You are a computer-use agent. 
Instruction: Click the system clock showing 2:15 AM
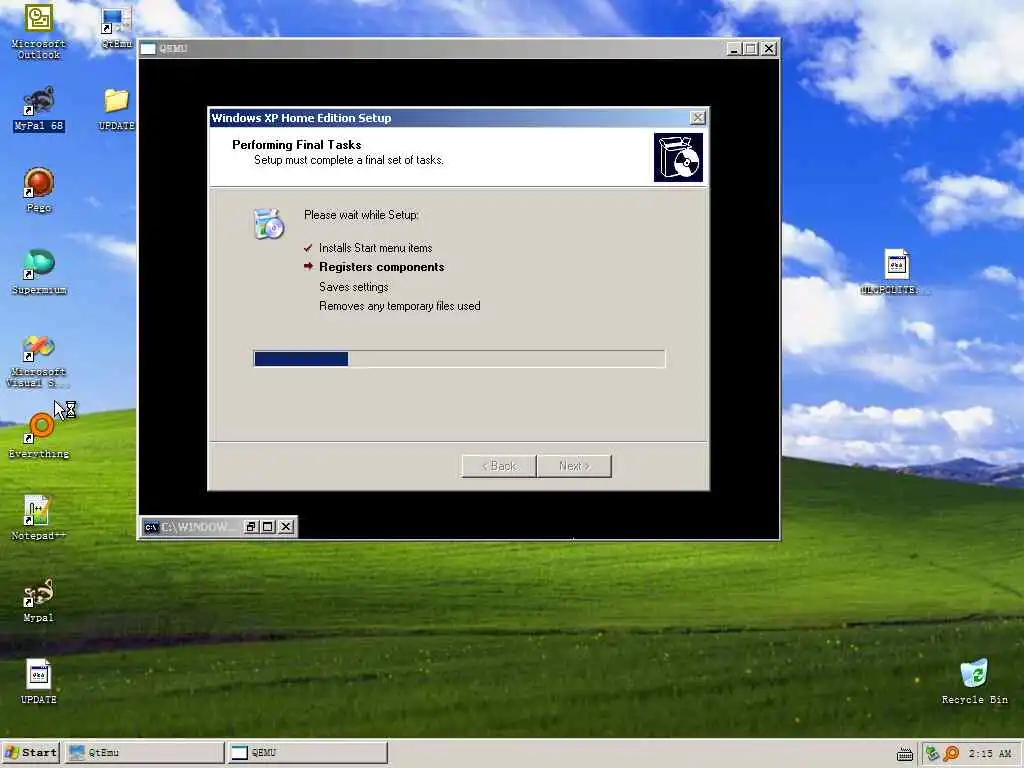point(990,754)
